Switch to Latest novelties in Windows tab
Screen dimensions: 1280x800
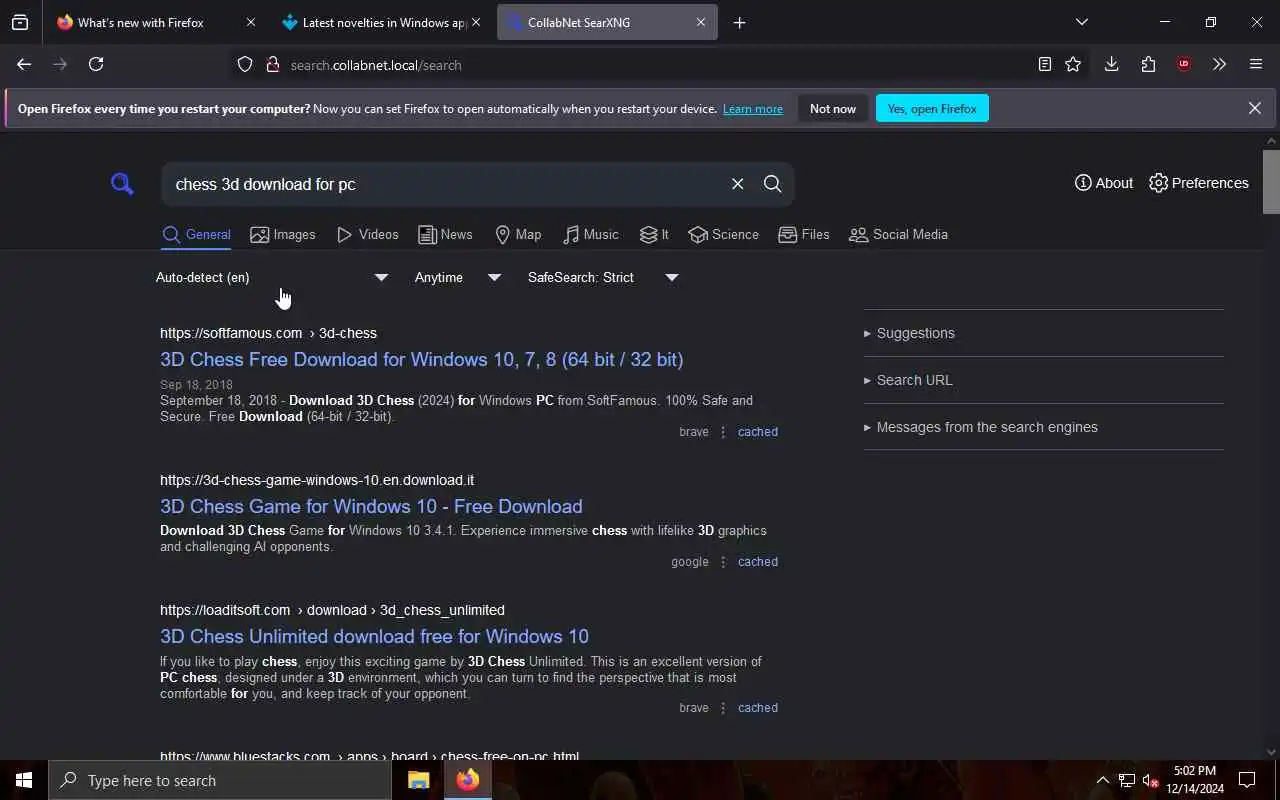point(384,22)
